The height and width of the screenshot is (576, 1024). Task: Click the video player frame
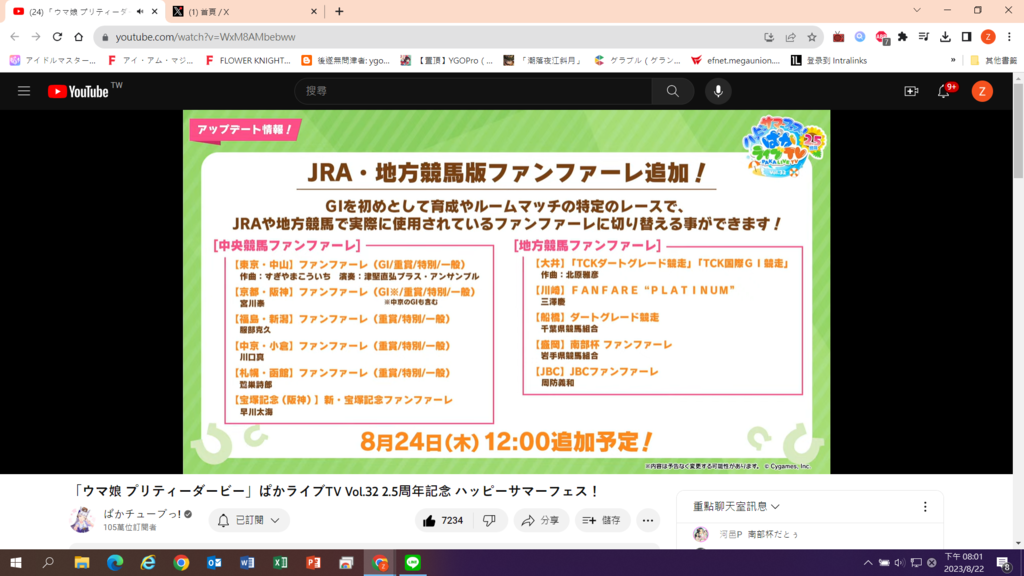pyautogui.click(x=507, y=292)
